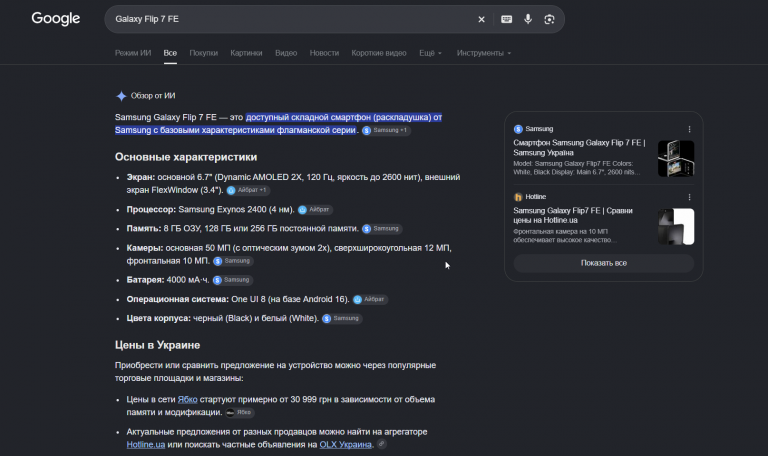Follow the Ябко hyperlink in prices

click(187, 400)
